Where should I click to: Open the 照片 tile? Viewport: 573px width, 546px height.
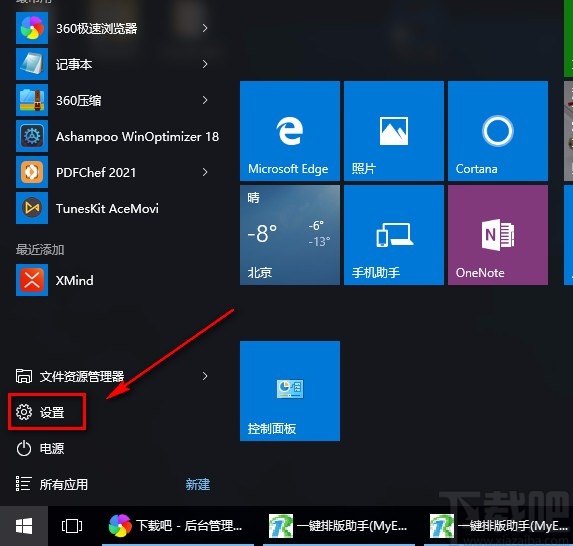point(394,131)
